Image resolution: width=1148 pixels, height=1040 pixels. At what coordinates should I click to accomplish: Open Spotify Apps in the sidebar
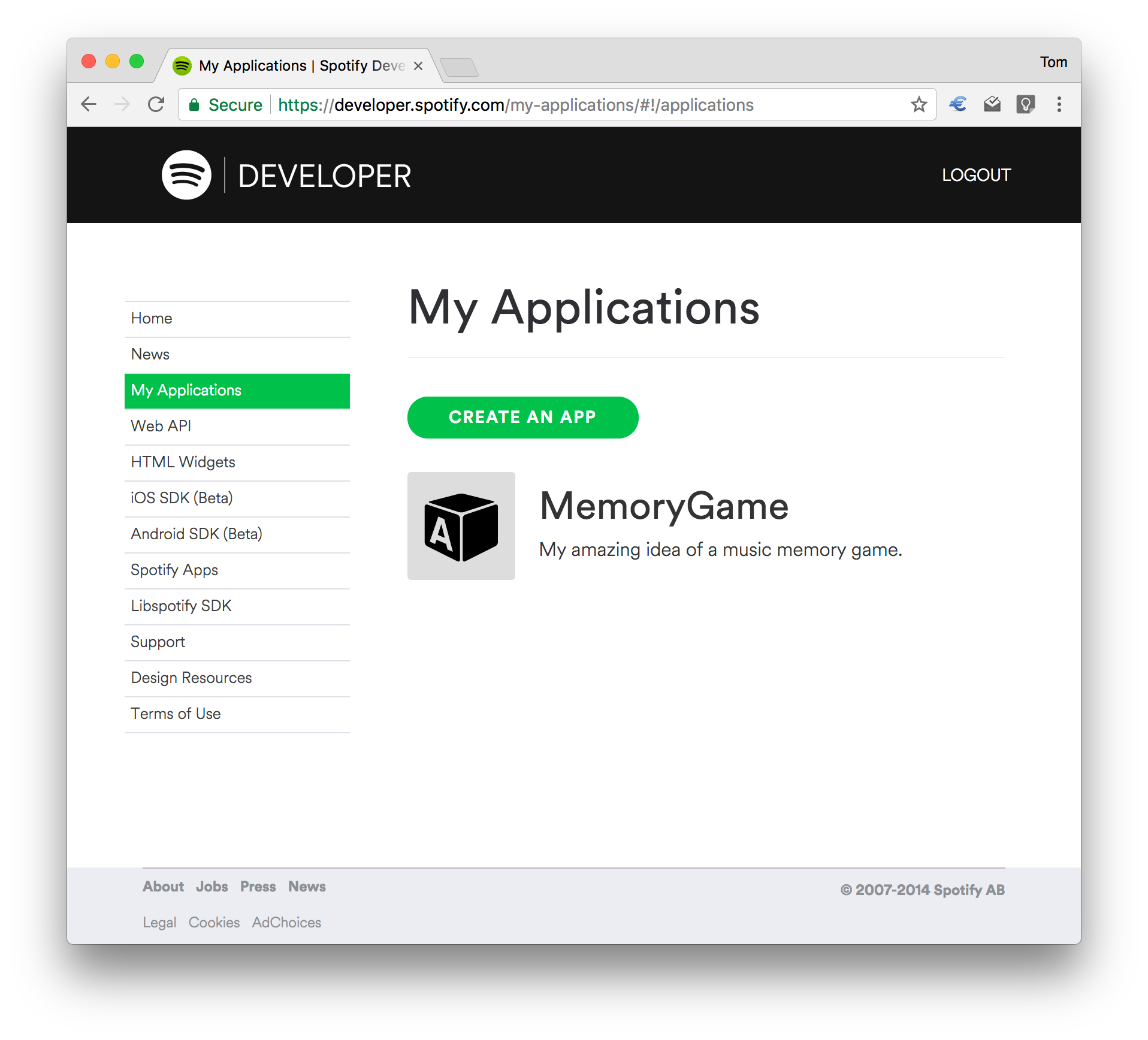237,570
